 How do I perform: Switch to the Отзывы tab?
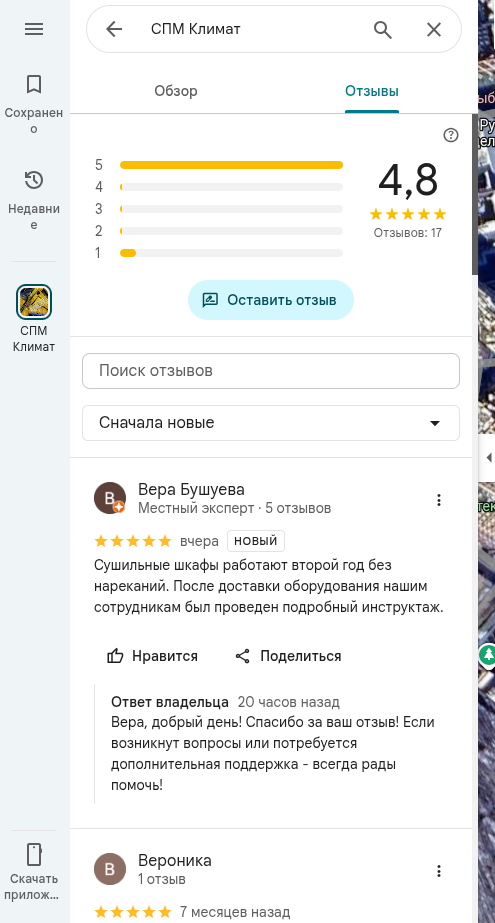[371, 91]
